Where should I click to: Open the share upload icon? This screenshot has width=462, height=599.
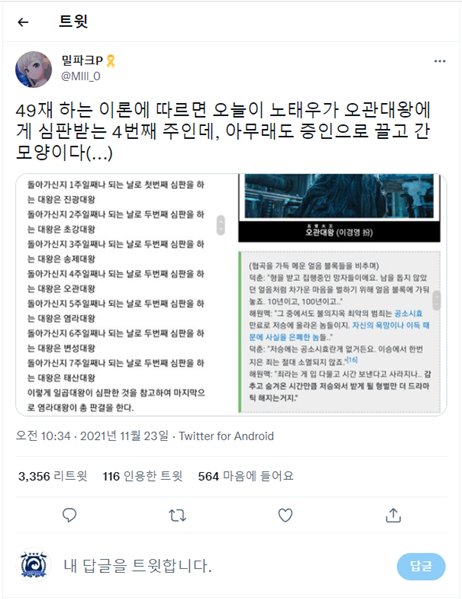tap(393, 515)
